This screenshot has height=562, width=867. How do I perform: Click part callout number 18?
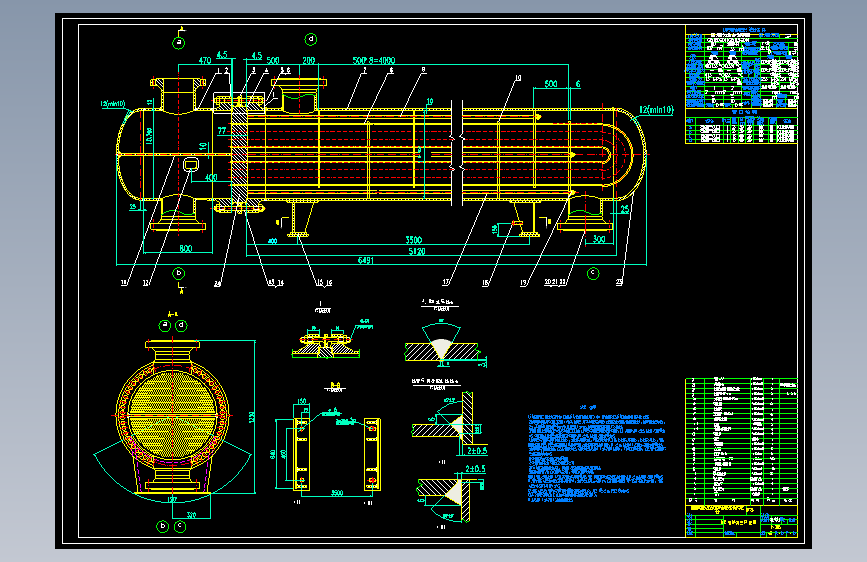coord(485,283)
